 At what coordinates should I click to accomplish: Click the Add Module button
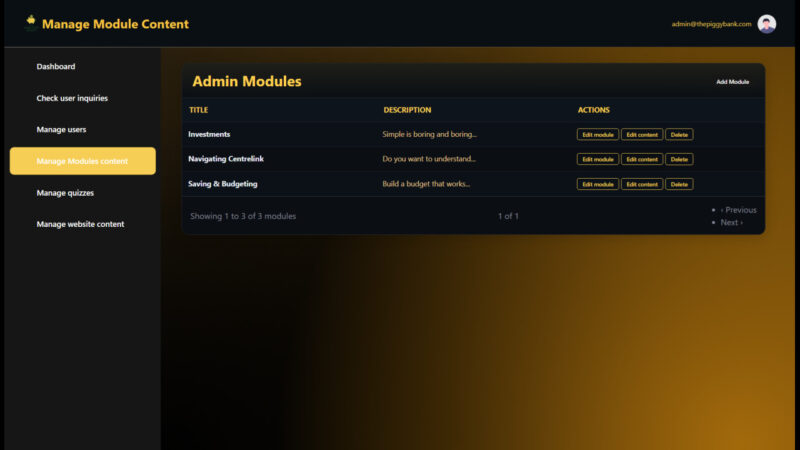[x=732, y=82]
